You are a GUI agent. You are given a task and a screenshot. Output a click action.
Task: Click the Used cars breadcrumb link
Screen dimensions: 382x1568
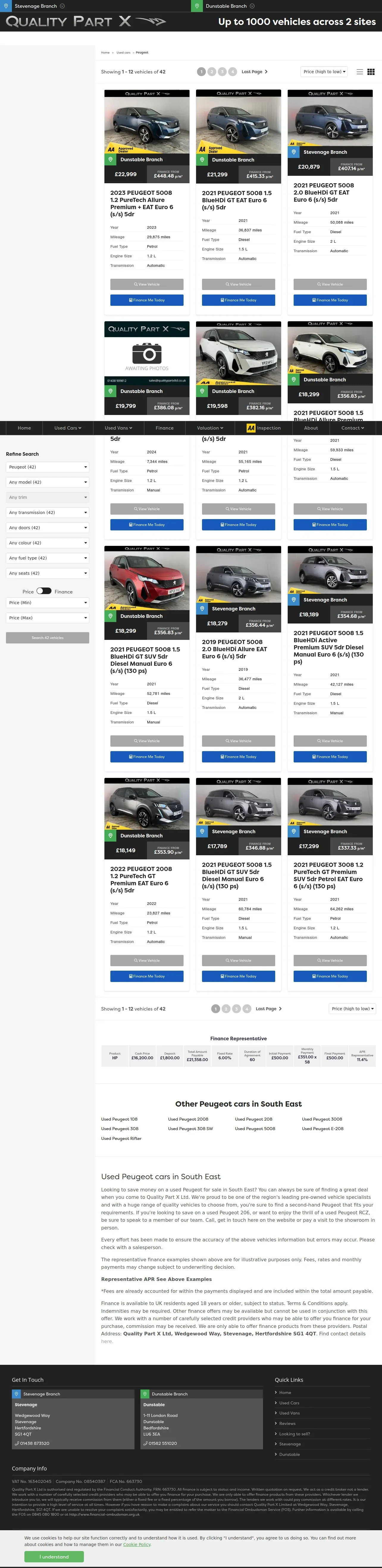coord(123,52)
